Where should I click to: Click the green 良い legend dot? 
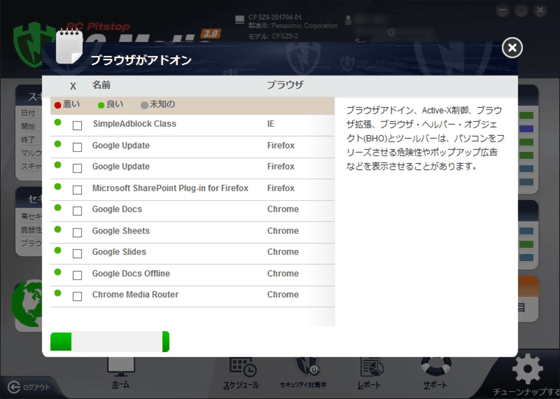101,105
